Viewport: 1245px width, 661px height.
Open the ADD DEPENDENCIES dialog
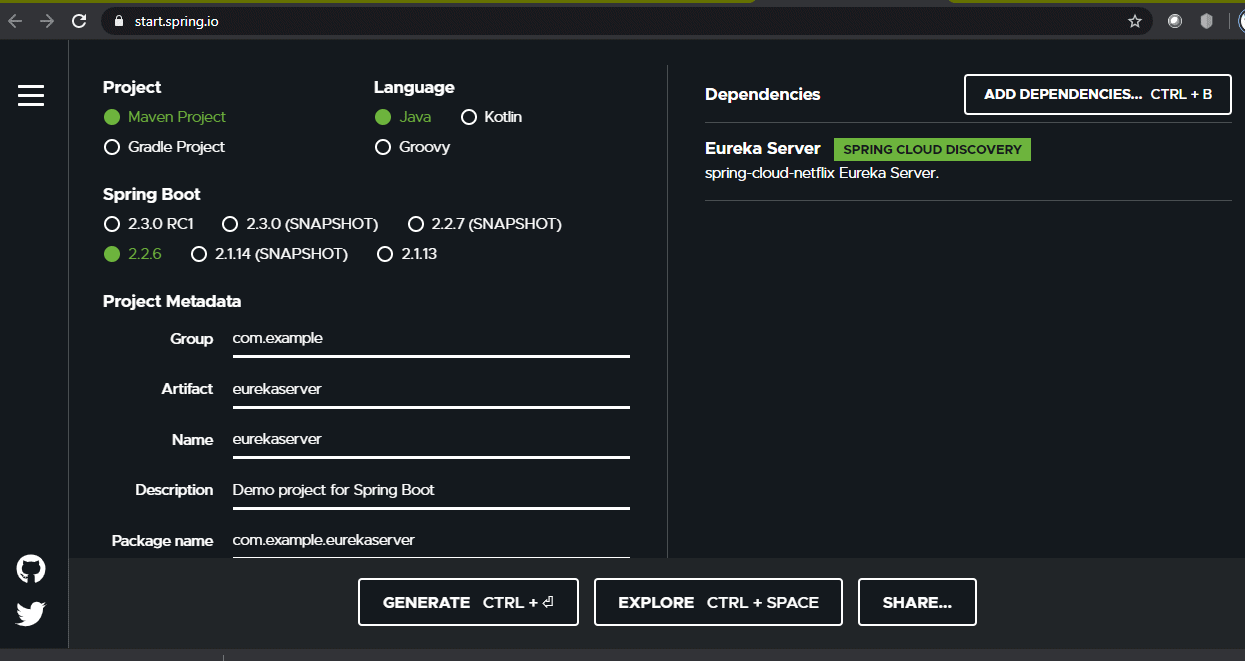point(1097,94)
